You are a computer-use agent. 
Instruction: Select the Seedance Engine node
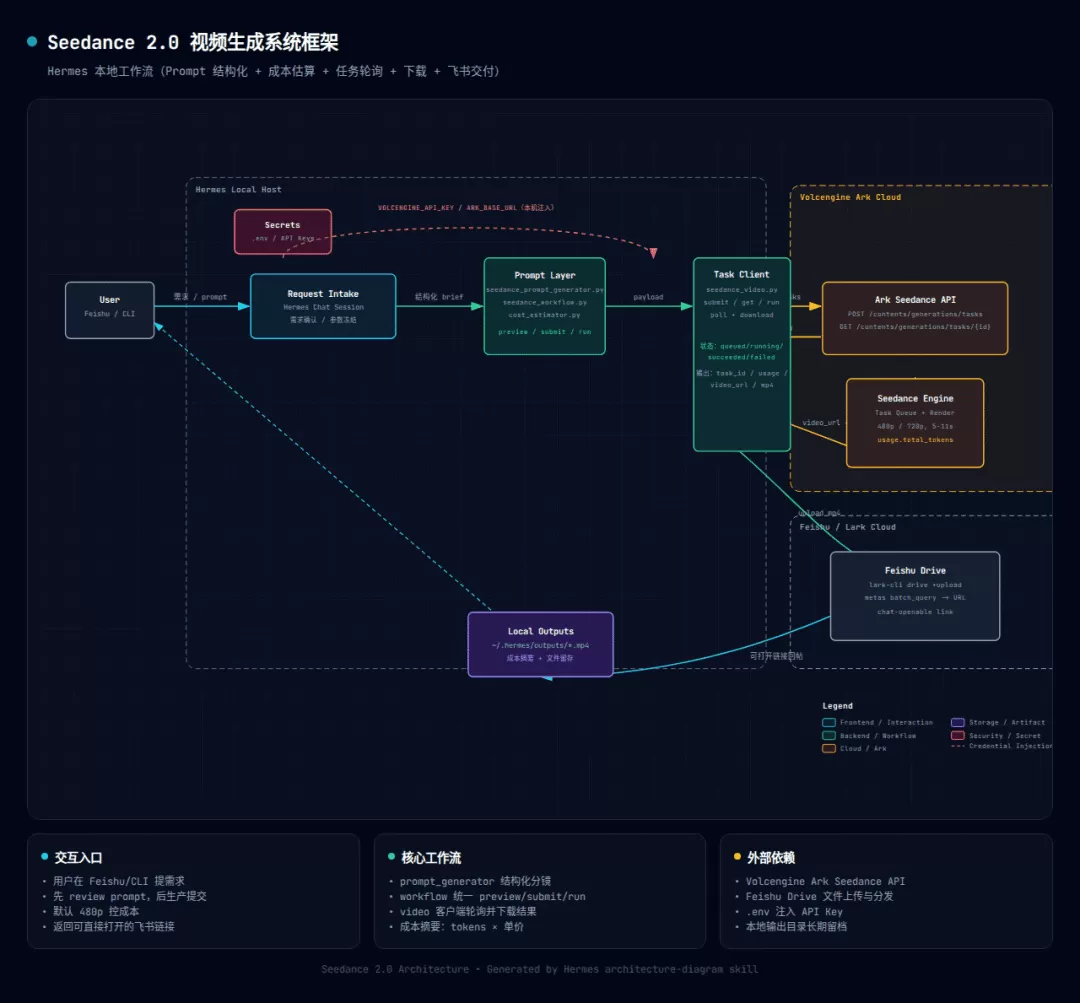[915, 423]
